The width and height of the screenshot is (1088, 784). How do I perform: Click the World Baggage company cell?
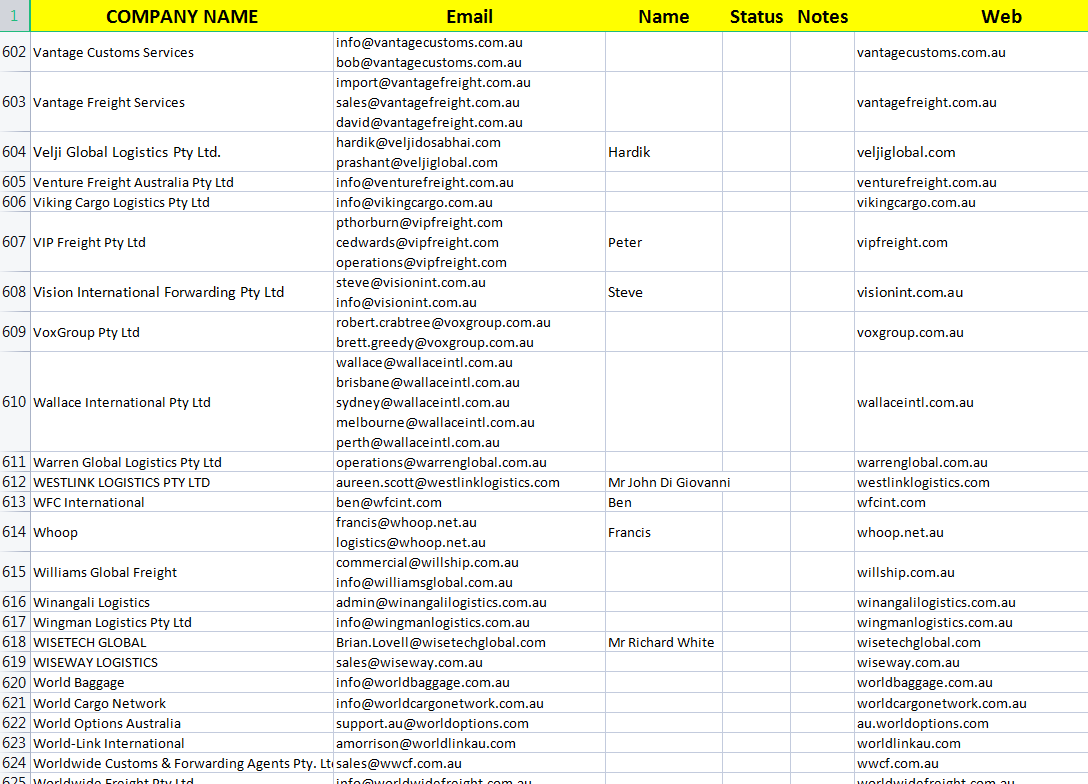click(x=79, y=682)
